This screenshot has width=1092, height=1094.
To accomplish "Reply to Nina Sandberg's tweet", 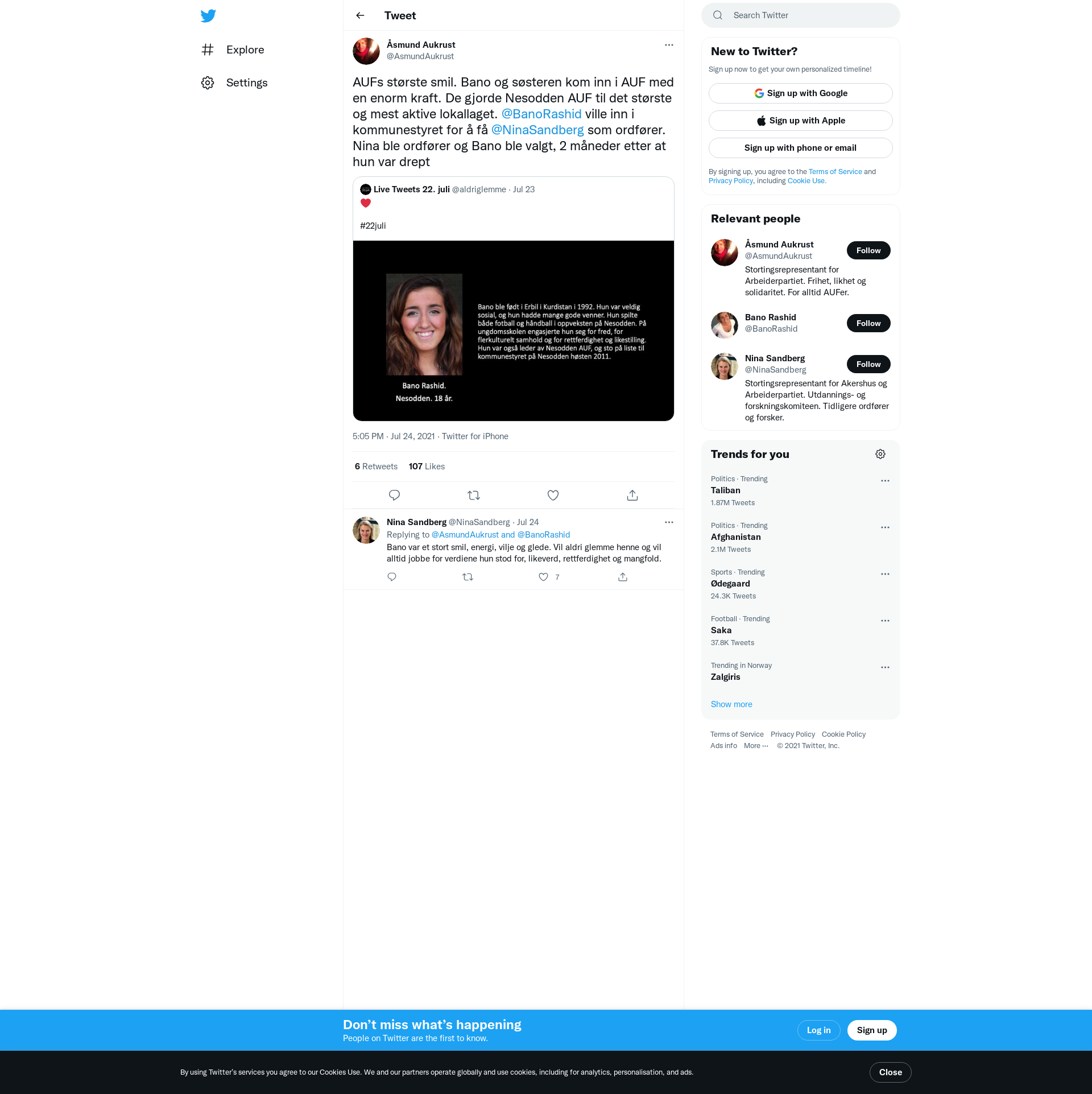I will [392, 577].
